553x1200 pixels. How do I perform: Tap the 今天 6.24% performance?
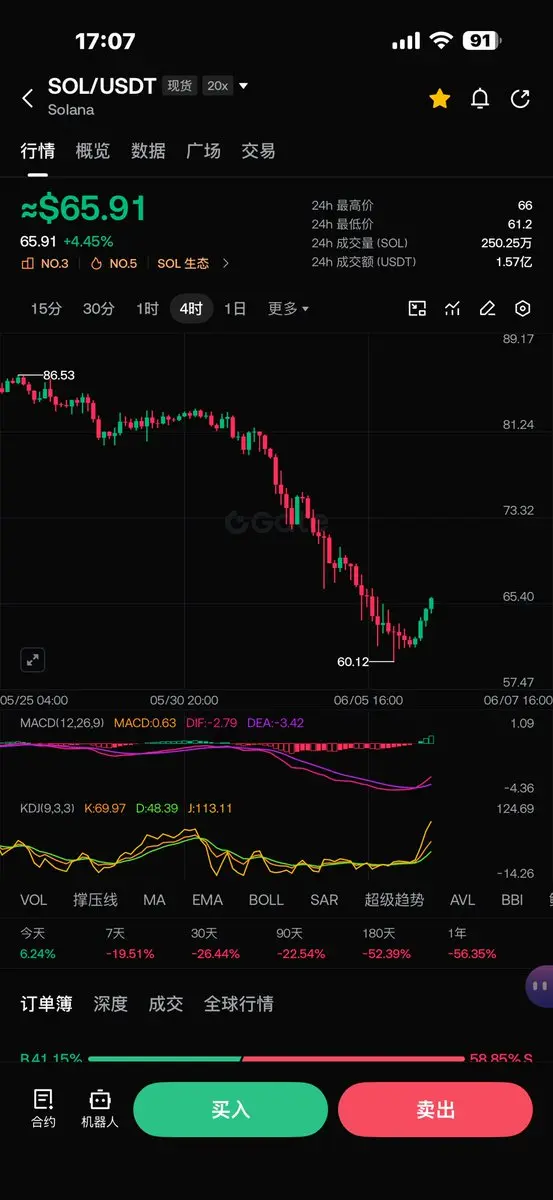tap(39, 943)
